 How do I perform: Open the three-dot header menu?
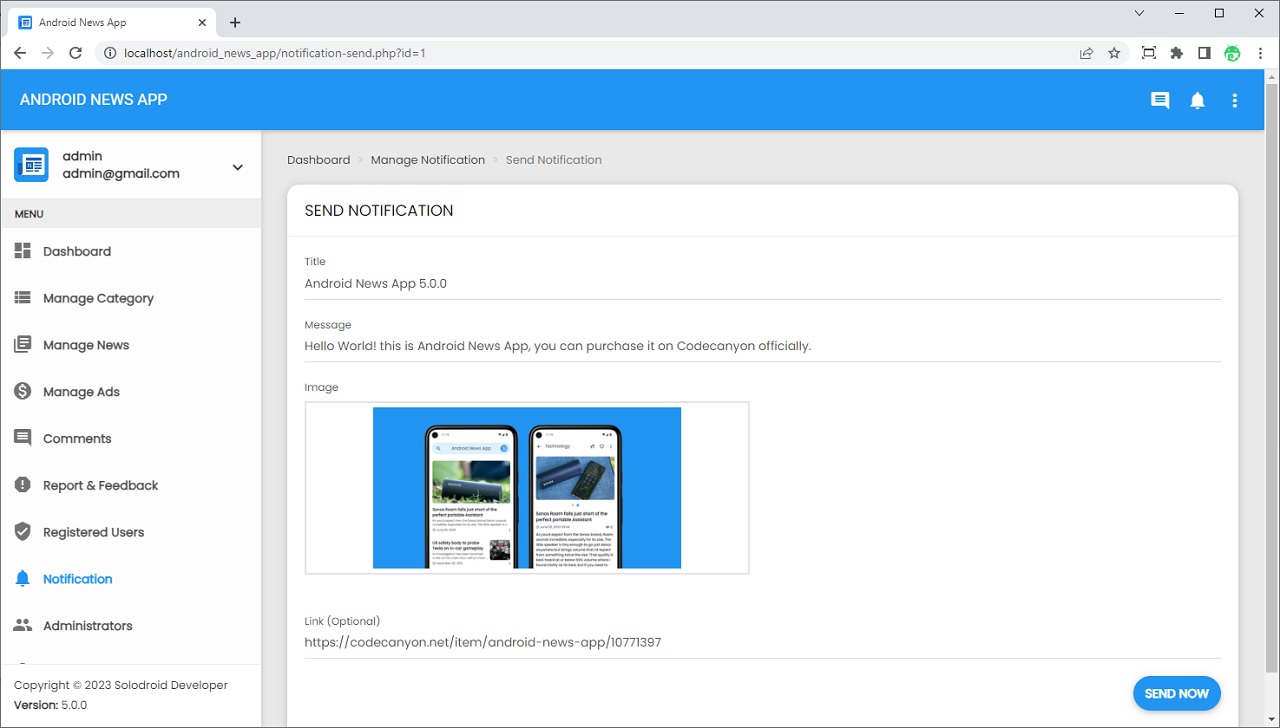1235,100
